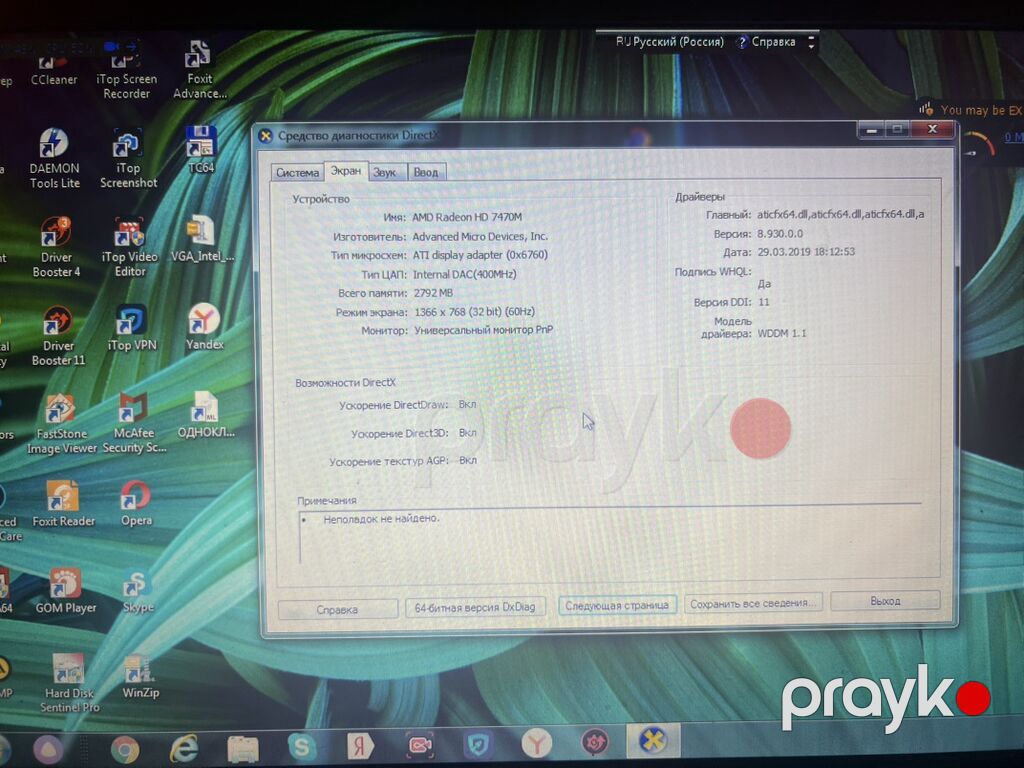This screenshot has width=1024, height=768.
Task: Click Сохранить все сведения button
Action: click(752, 603)
